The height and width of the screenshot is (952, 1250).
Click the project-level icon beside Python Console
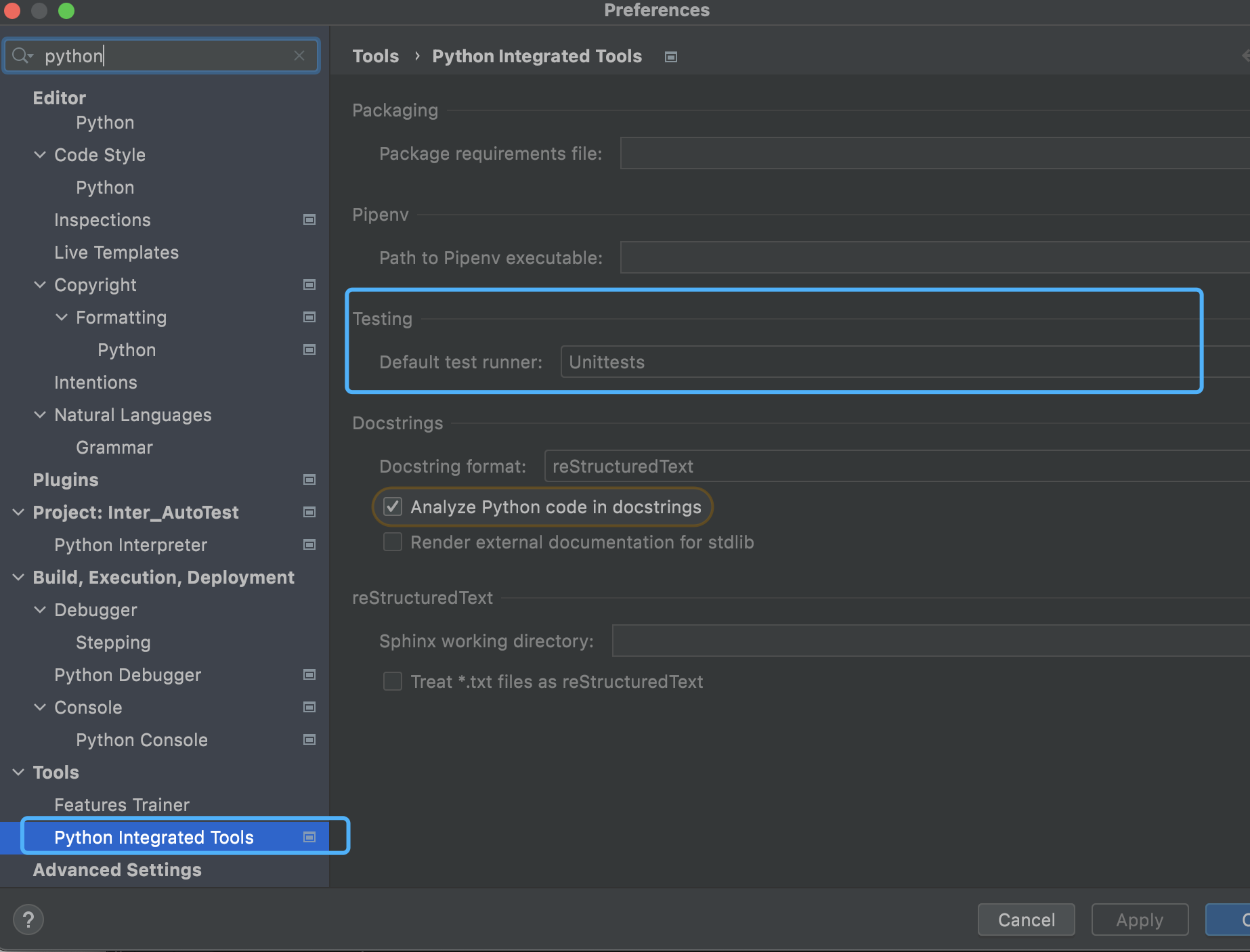309,739
